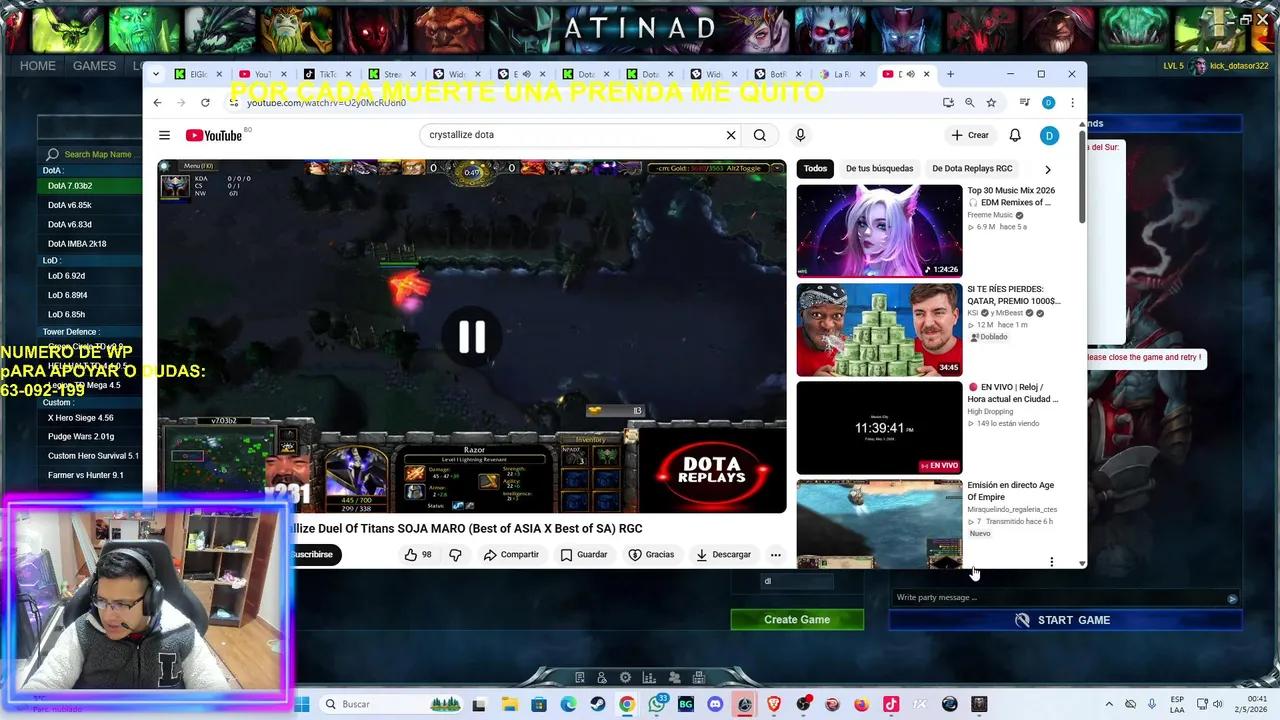
Task: Click the Search Map Name field
Action: pos(90,154)
